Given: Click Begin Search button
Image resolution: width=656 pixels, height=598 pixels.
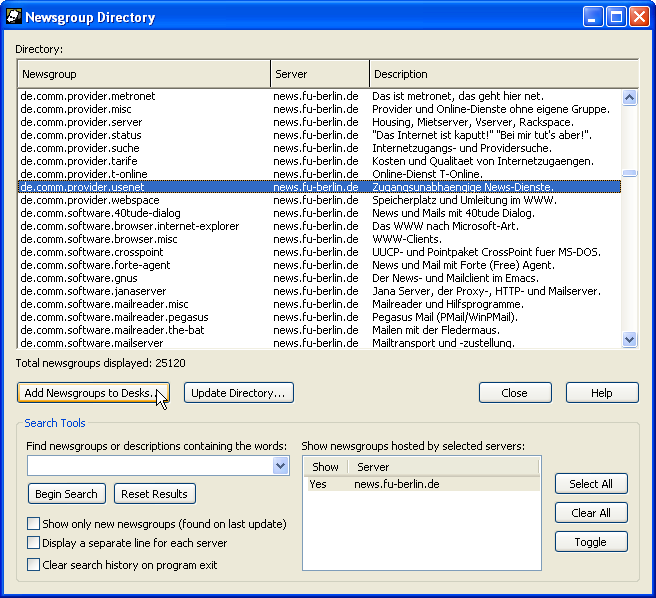Looking at the screenshot, I should click(x=66, y=494).
